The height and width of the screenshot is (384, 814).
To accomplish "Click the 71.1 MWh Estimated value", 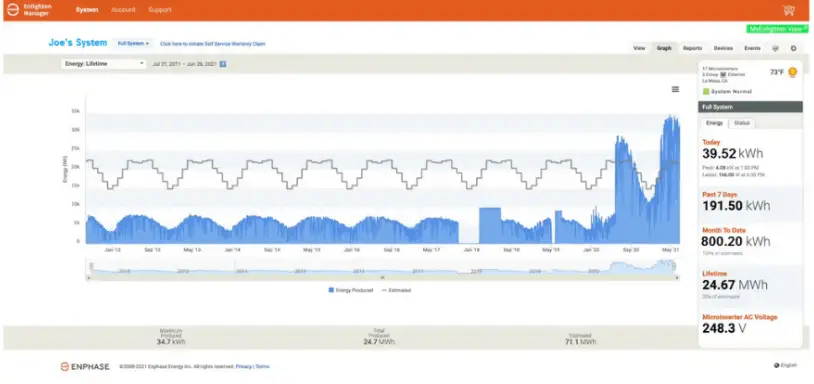I will pyautogui.click(x=580, y=342).
